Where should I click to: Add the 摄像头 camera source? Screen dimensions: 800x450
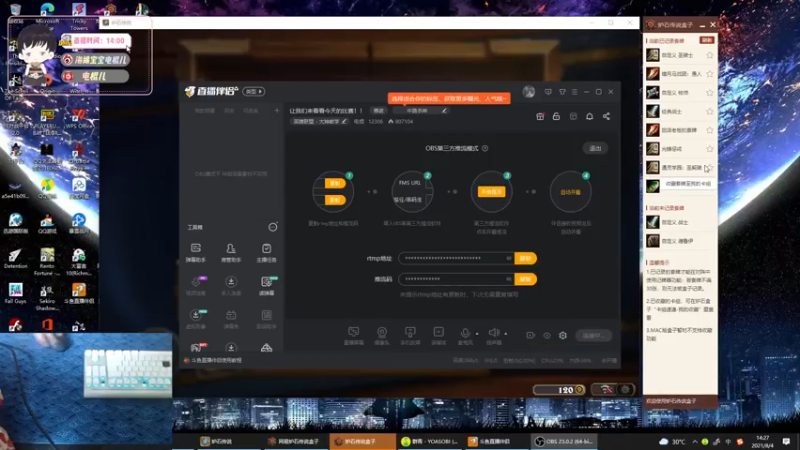382,335
